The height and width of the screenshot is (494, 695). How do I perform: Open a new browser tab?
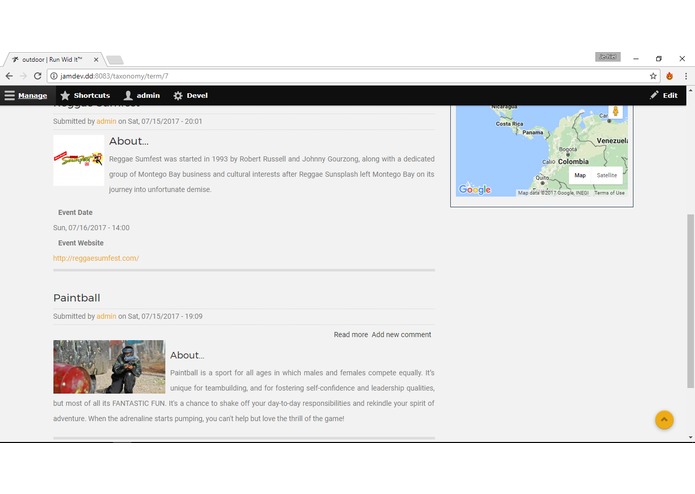click(115, 60)
